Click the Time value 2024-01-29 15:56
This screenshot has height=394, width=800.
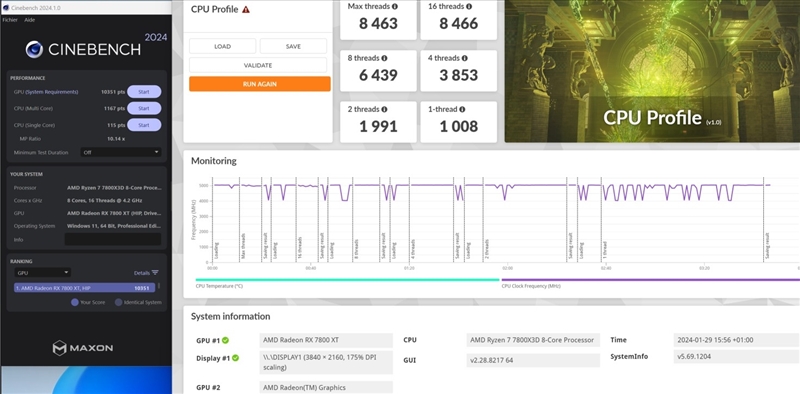click(737, 340)
